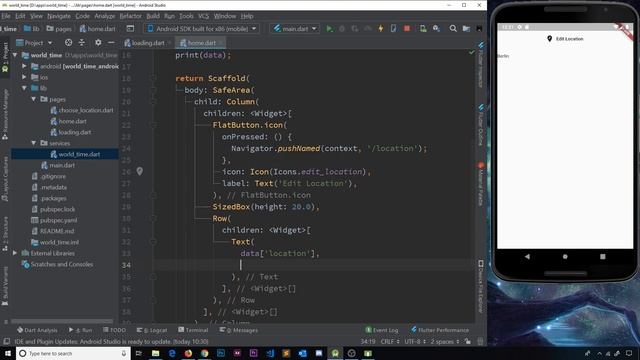Image resolution: width=640 pixels, height=360 pixels.
Task: Click the scroll-from-source target icon in Project panel
Action: 69,42
